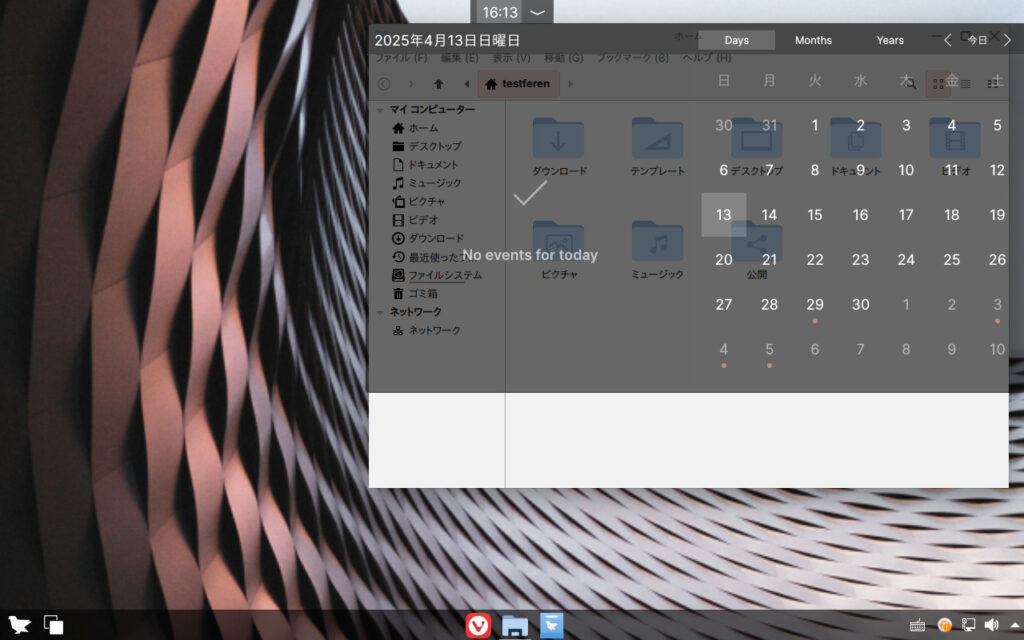The image size is (1024, 640).
Task: Open the Feren bird application menu
Action: (x=19, y=625)
